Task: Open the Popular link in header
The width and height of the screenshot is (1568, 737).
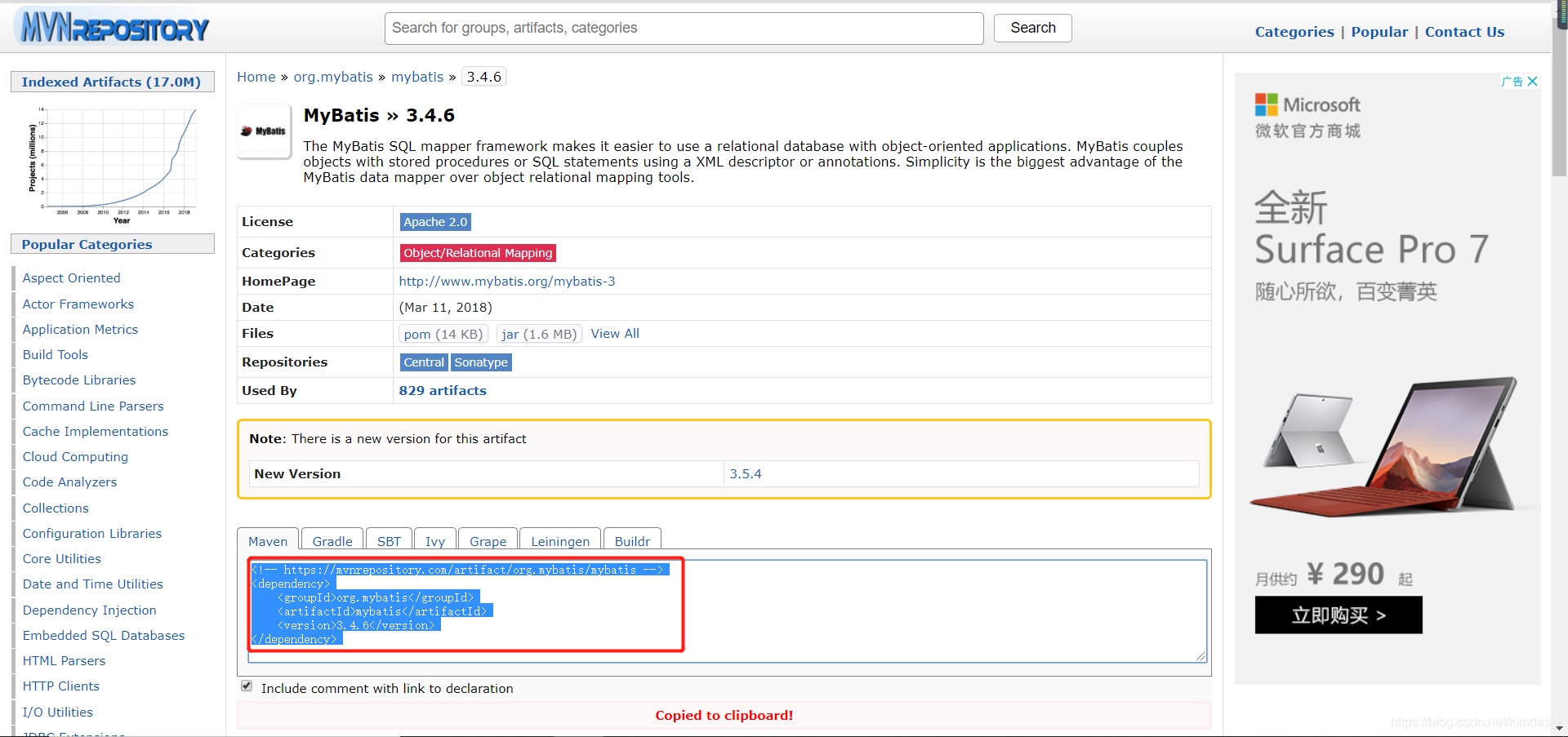Action: point(1379,32)
